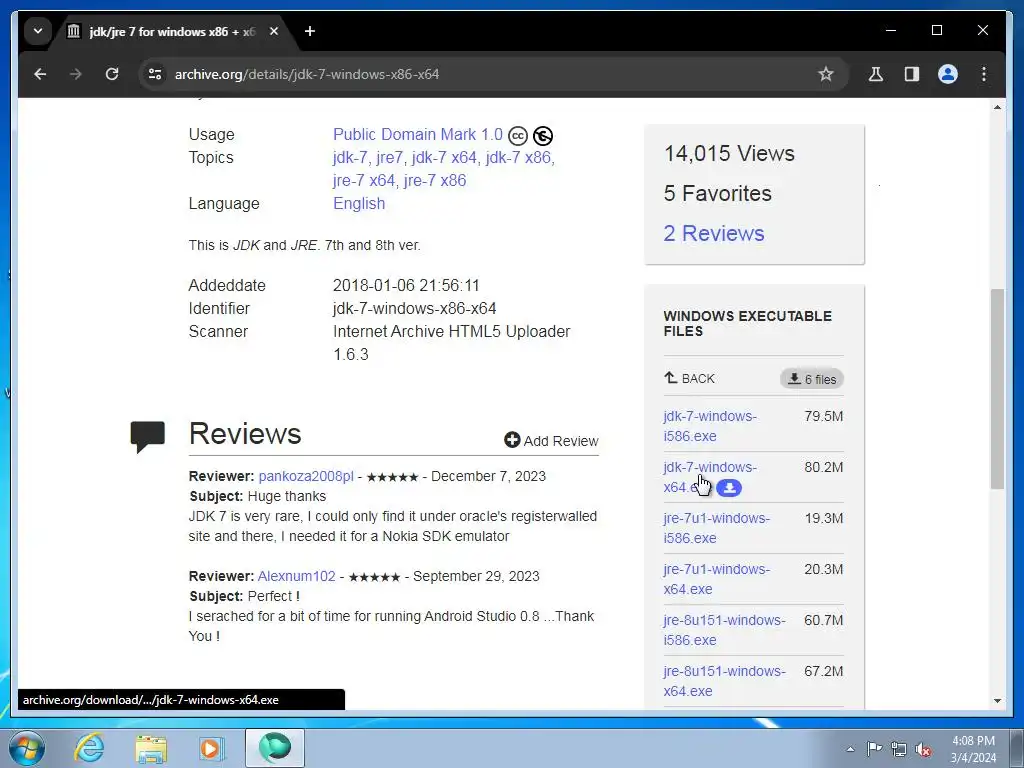
Task: Click the Addeddate value 2018-01-06 21:56:11
Action: [x=406, y=285]
